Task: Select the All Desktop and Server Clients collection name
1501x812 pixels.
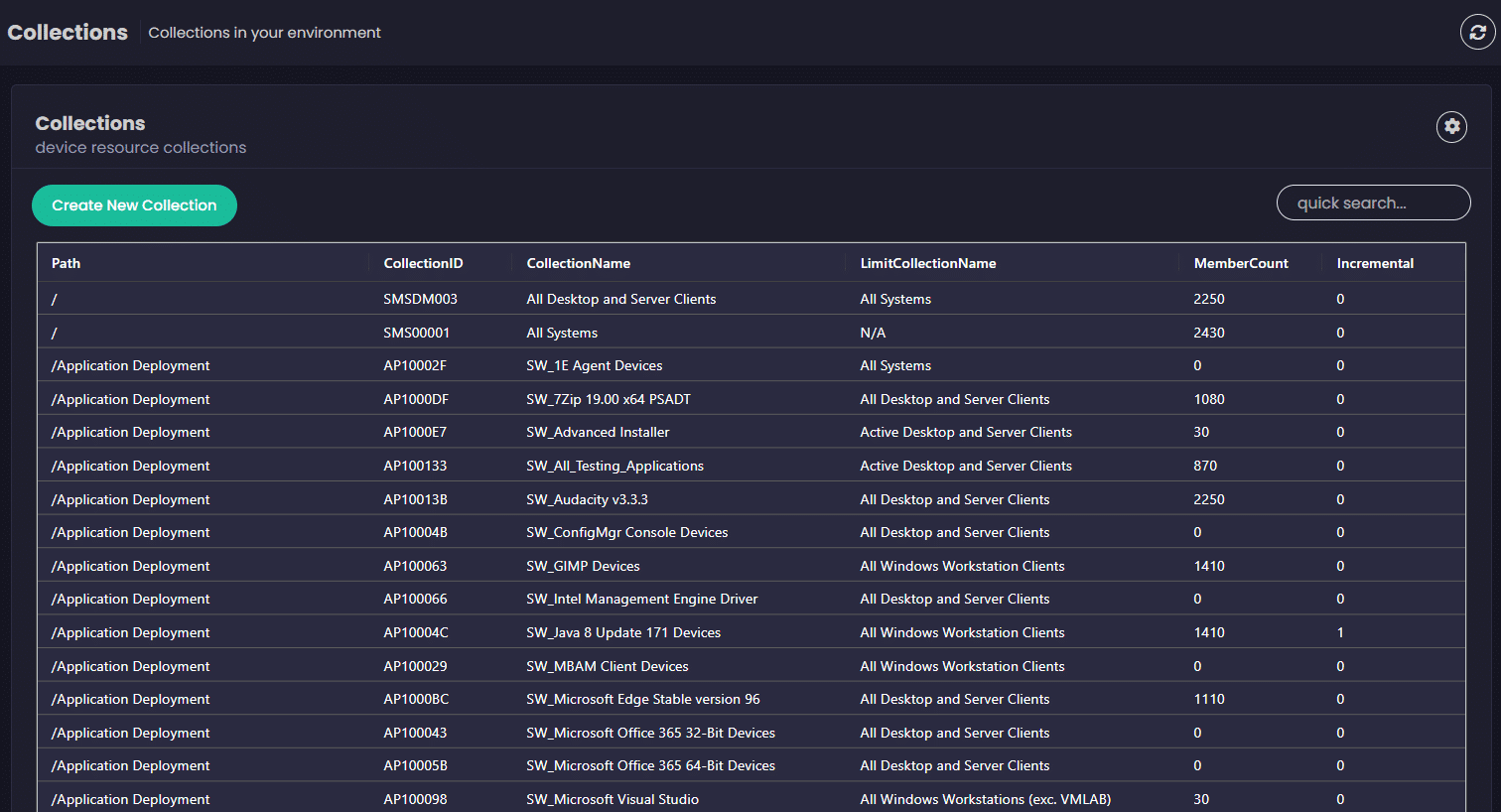Action: pos(620,299)
